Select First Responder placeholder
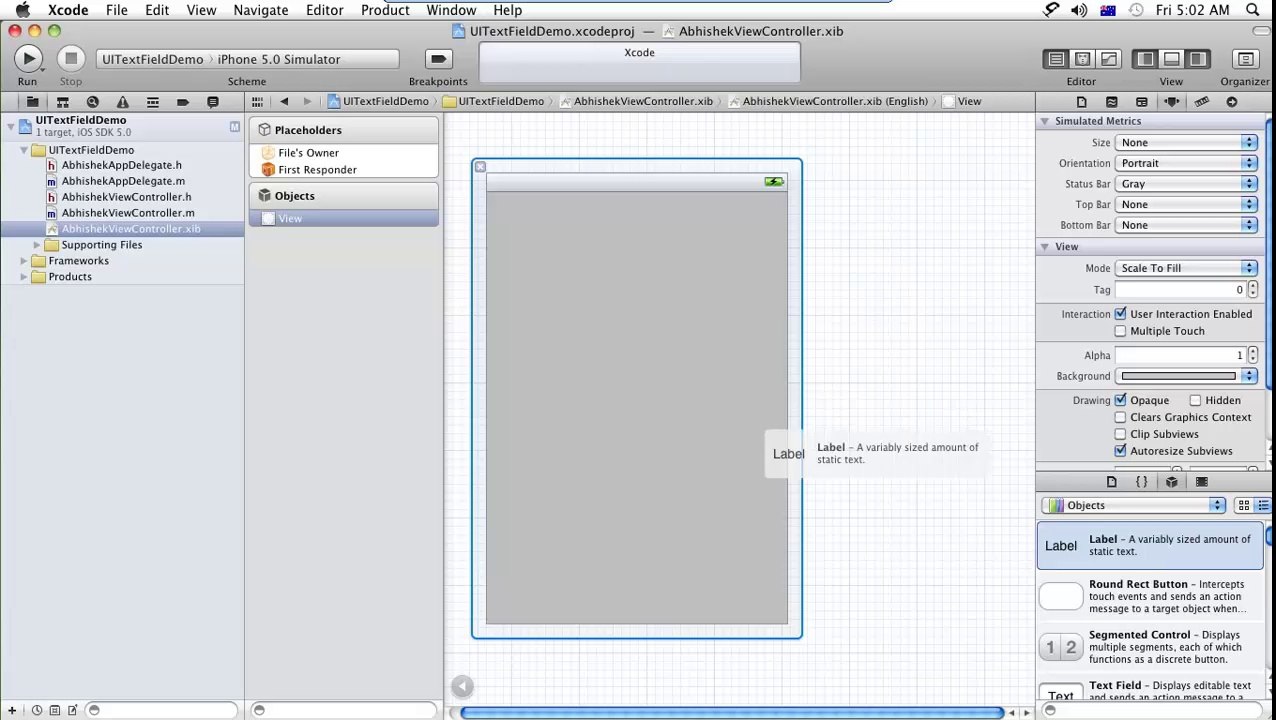Viewport: 1276px width, 720px height. (x=317, y=170)
